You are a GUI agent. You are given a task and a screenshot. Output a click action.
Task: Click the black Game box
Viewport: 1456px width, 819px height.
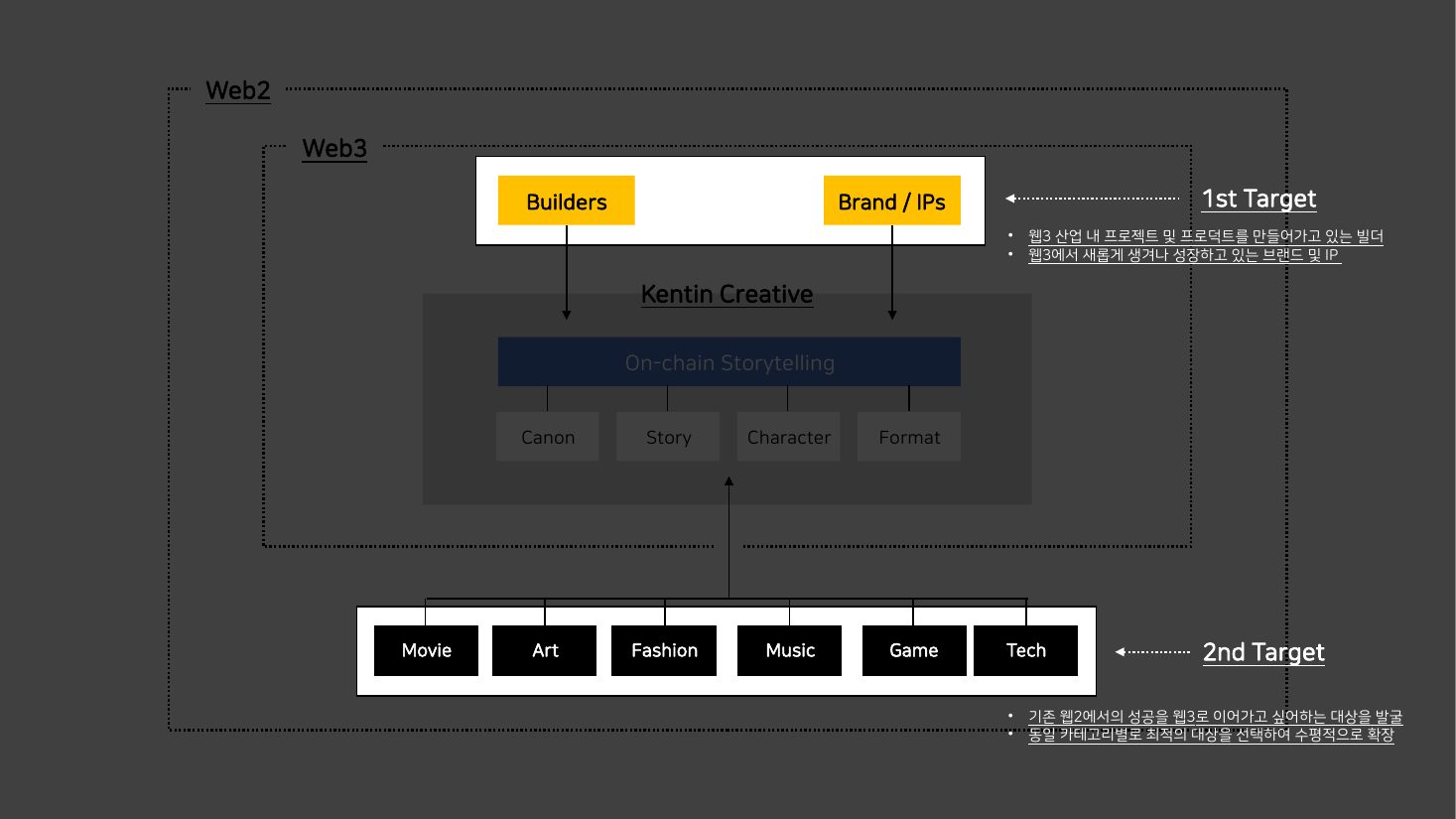tap(914, 650)
